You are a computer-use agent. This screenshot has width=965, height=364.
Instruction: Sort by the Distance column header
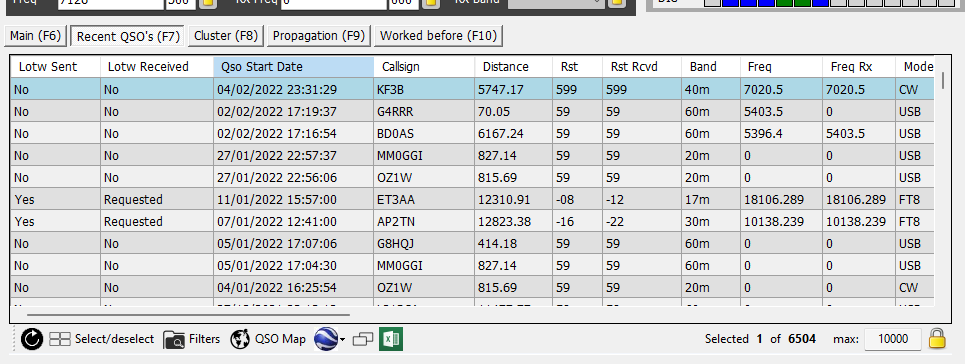(513, 67)
